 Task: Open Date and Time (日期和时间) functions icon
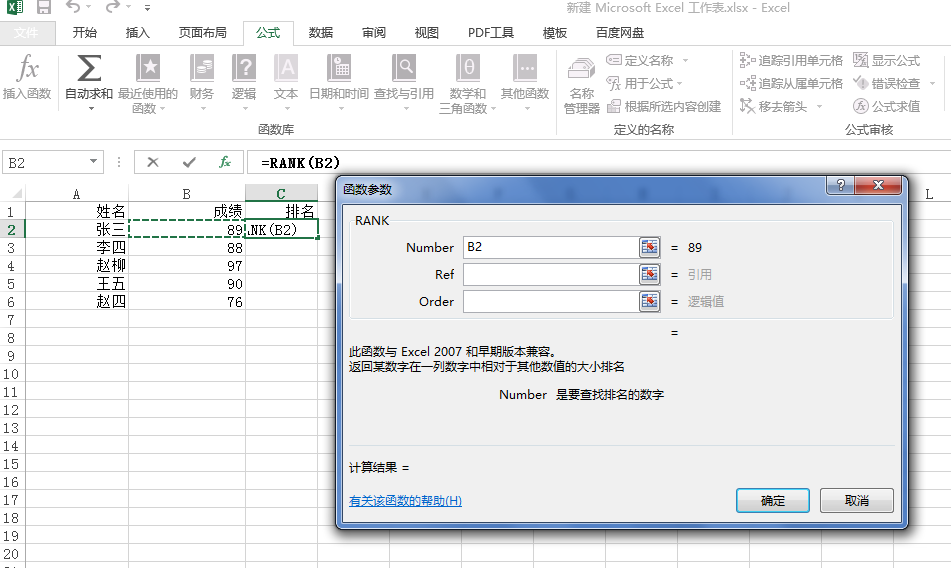[x=339, y=68]
